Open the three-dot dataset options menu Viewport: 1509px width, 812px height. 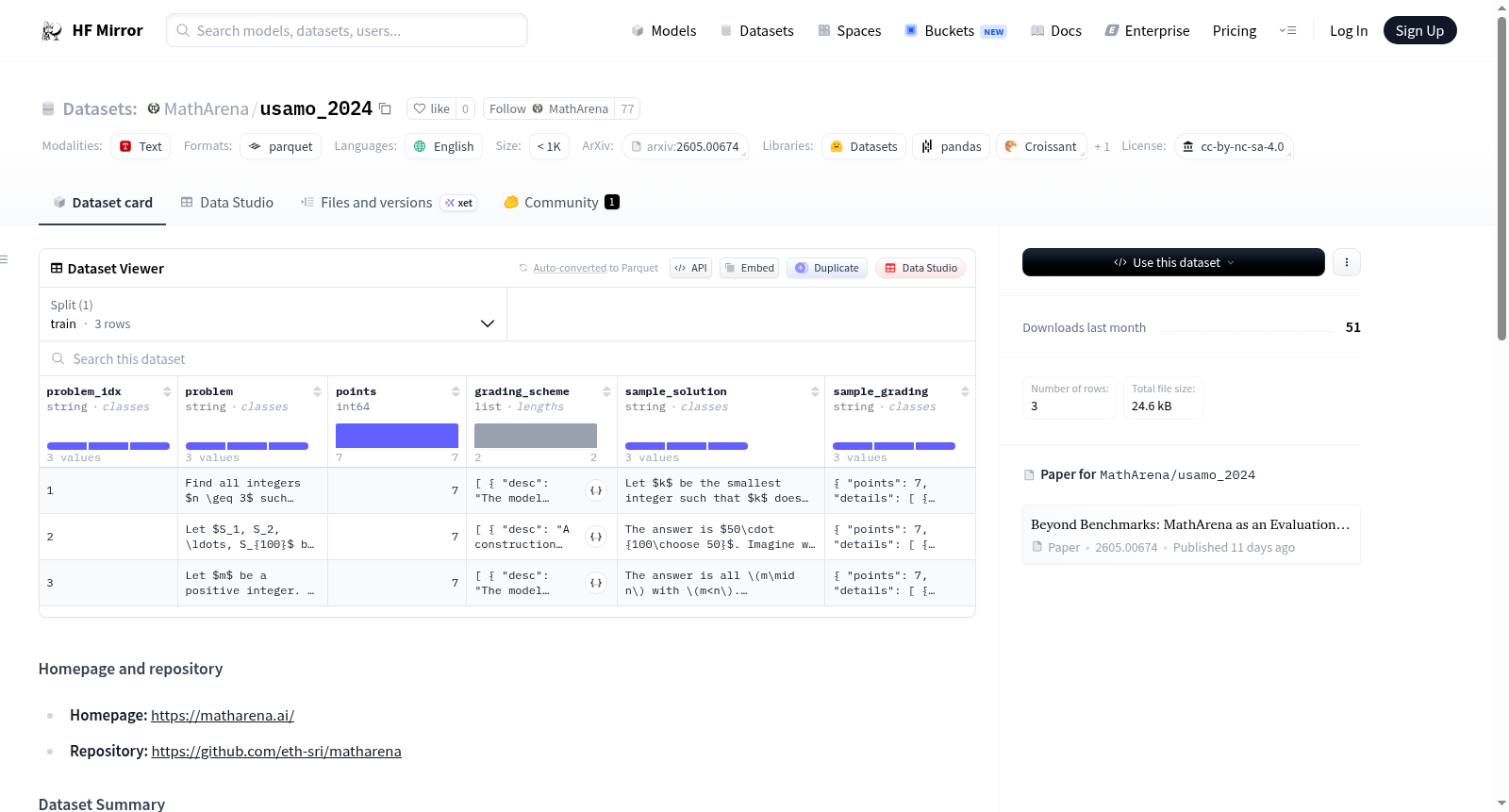[1347, 262]
